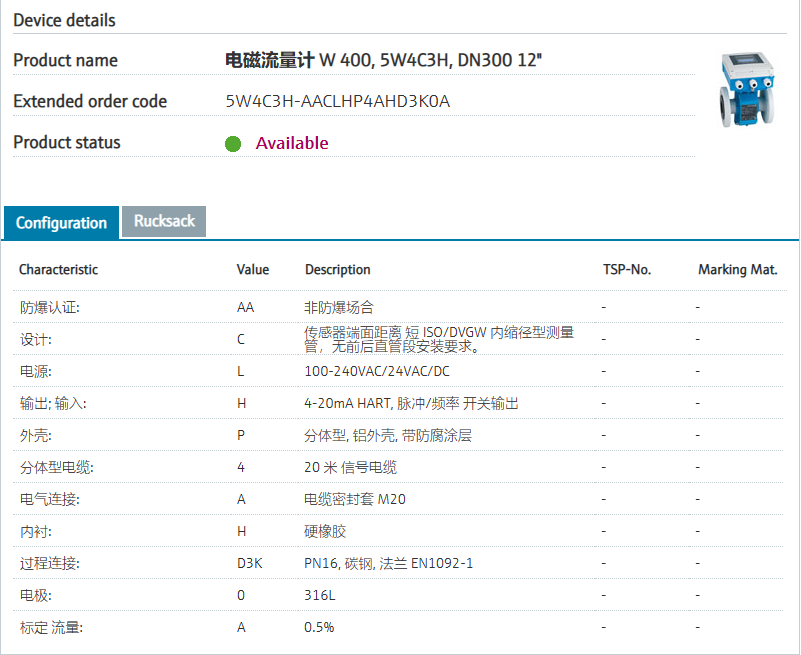Click the TSP-No. column header
801x655 pixels.
point(627,270)
